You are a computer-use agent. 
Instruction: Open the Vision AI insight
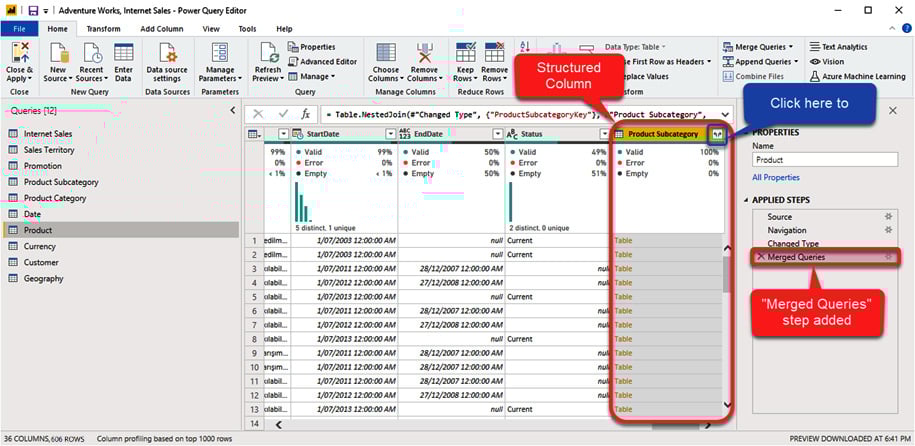click(827, 61)
